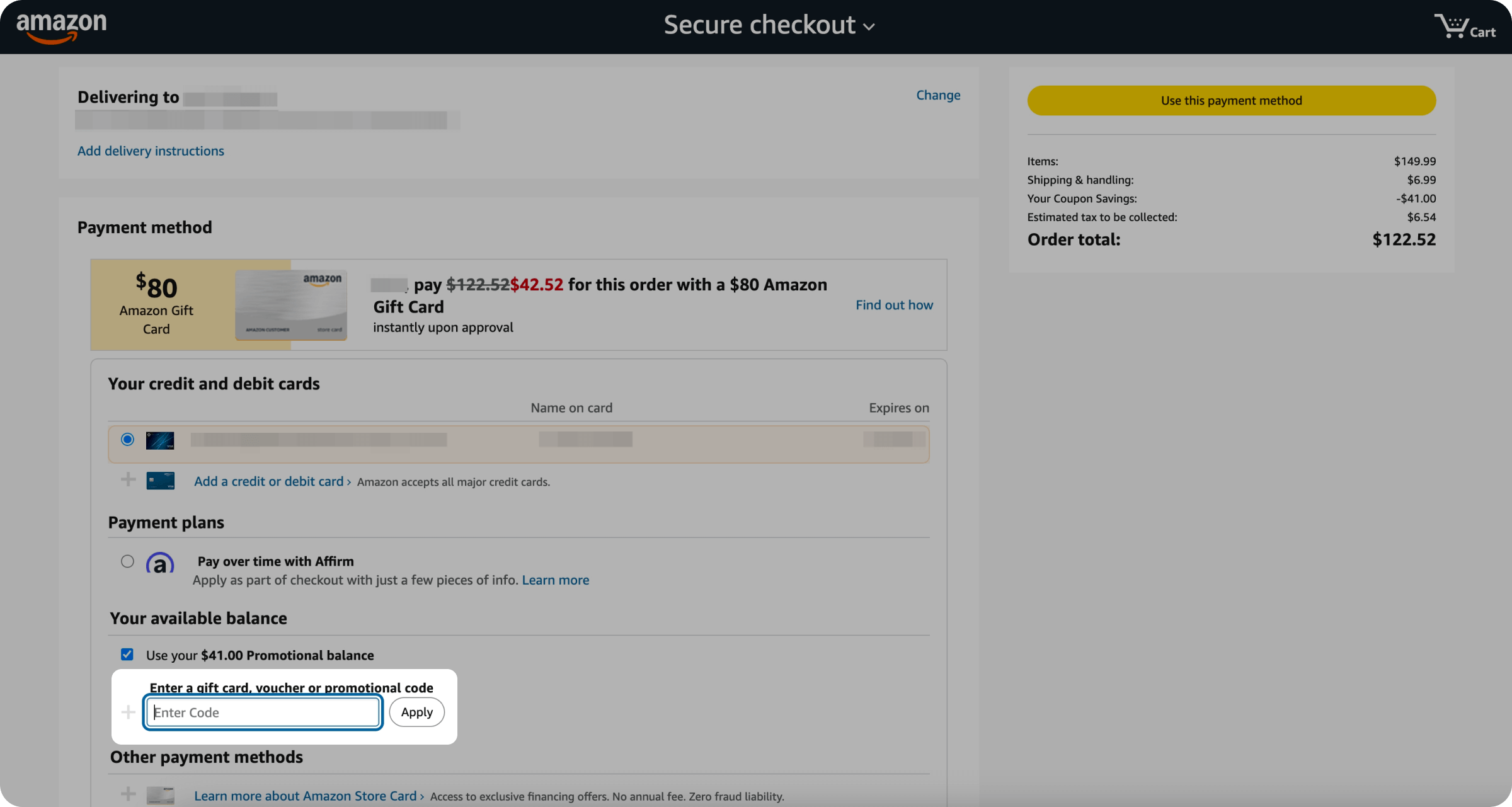
Task: Click the Amazon logo
Action: [x=61, y=27]
